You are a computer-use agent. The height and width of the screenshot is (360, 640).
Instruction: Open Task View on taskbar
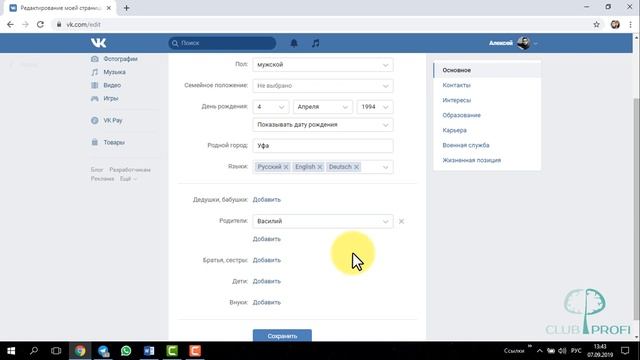56,351
